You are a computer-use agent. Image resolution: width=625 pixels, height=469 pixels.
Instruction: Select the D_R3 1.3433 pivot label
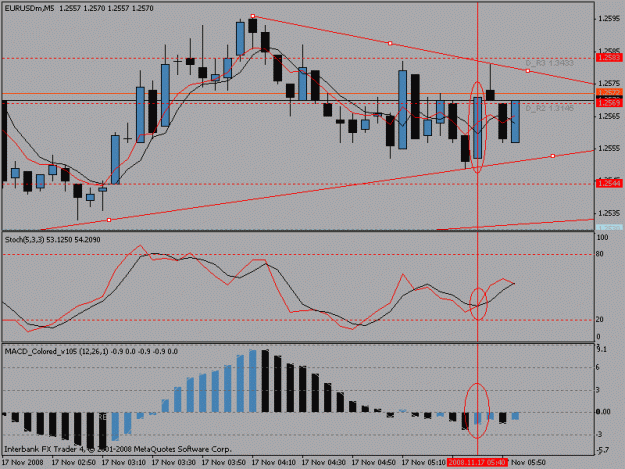click(x=549, y=63)
